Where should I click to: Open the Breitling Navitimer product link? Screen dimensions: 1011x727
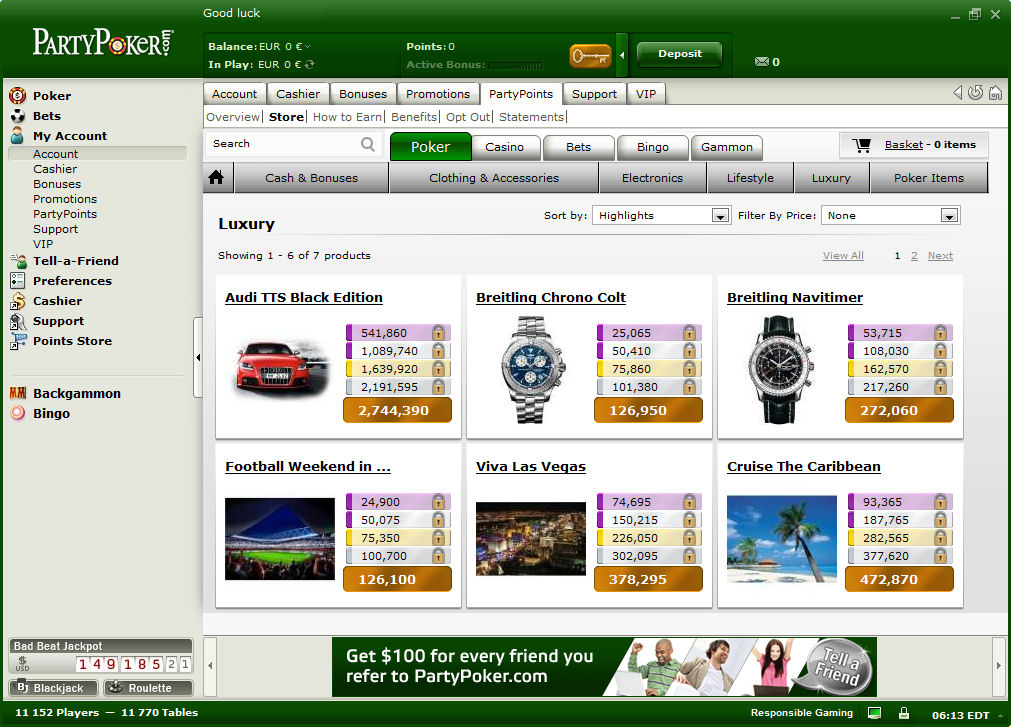795,298
